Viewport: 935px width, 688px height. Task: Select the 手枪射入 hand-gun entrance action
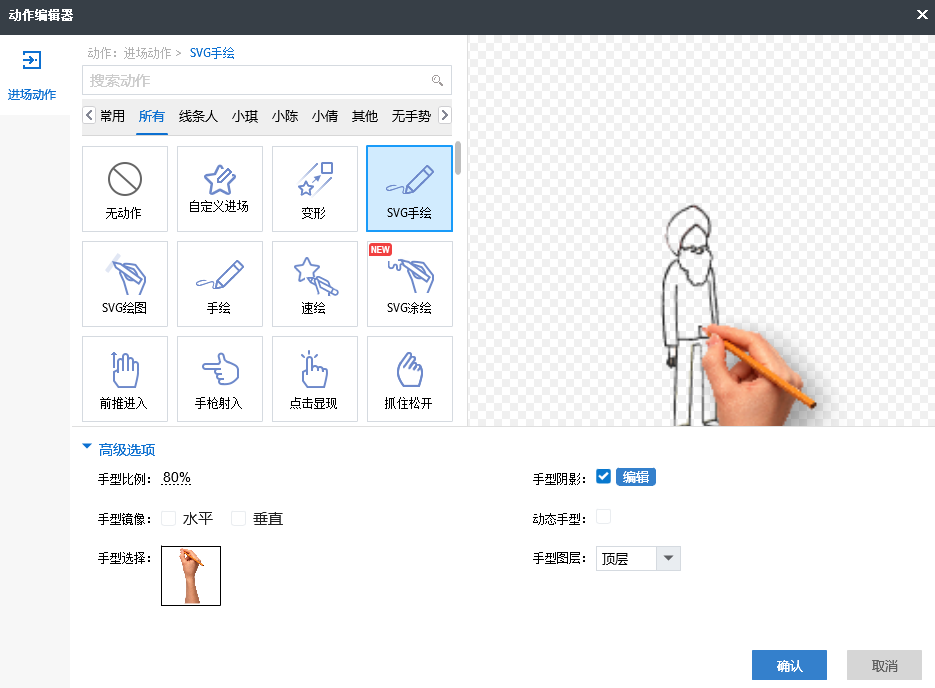[x=219, y=379]
